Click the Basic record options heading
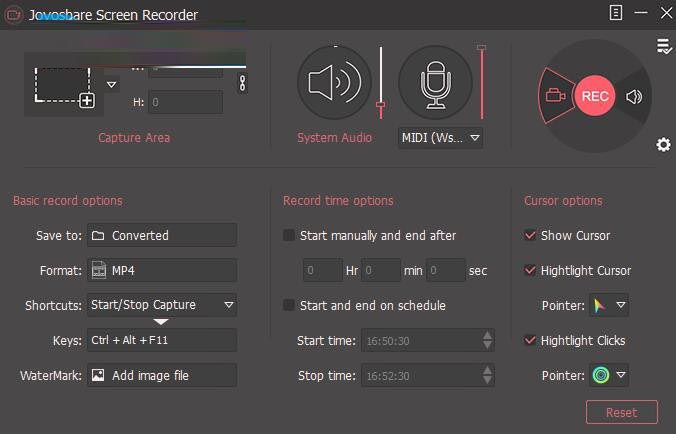The image size is (676, 434). point(68,200)
